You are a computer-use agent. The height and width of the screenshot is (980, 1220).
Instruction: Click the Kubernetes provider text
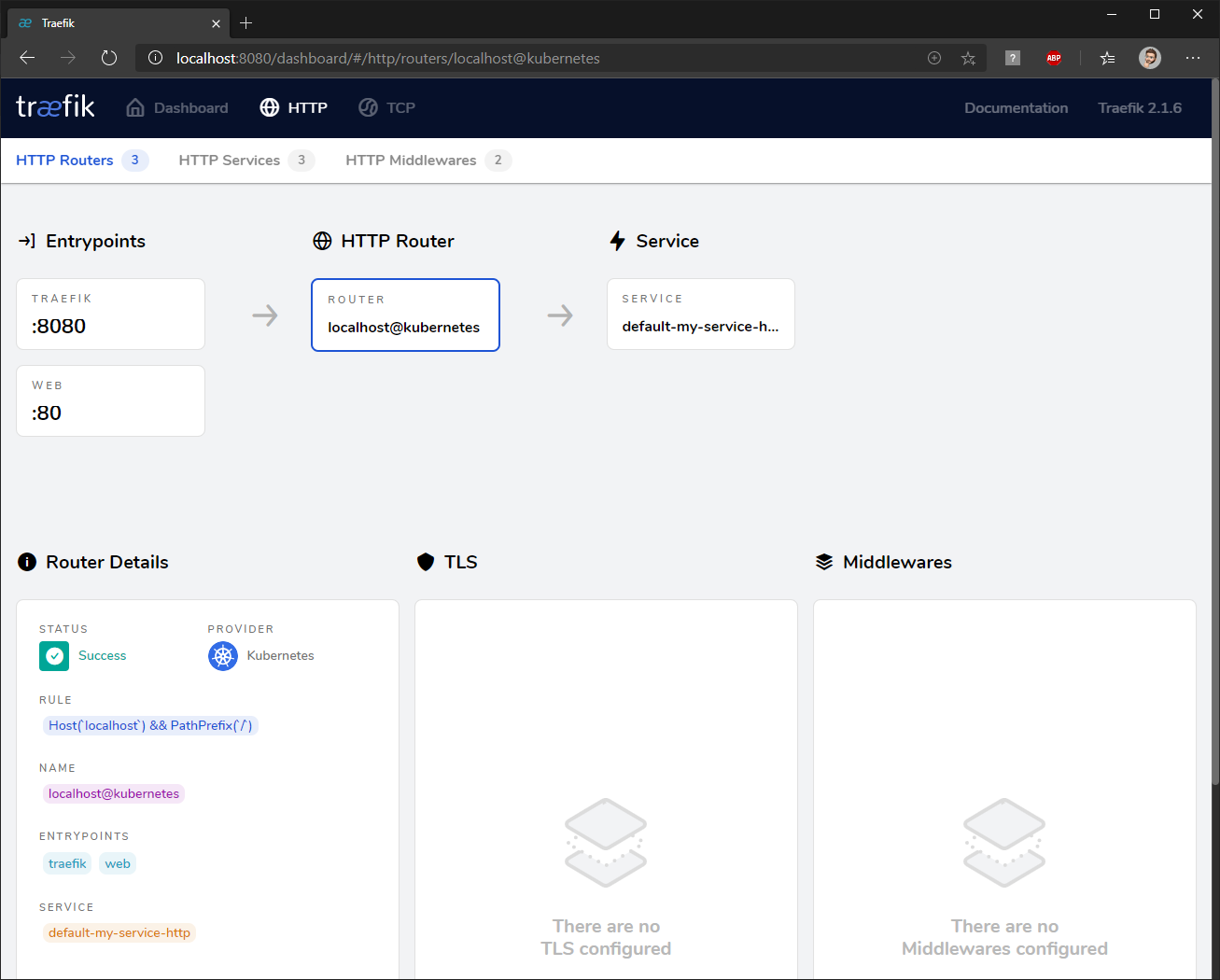pyautogui.click(x=280, y=656)
